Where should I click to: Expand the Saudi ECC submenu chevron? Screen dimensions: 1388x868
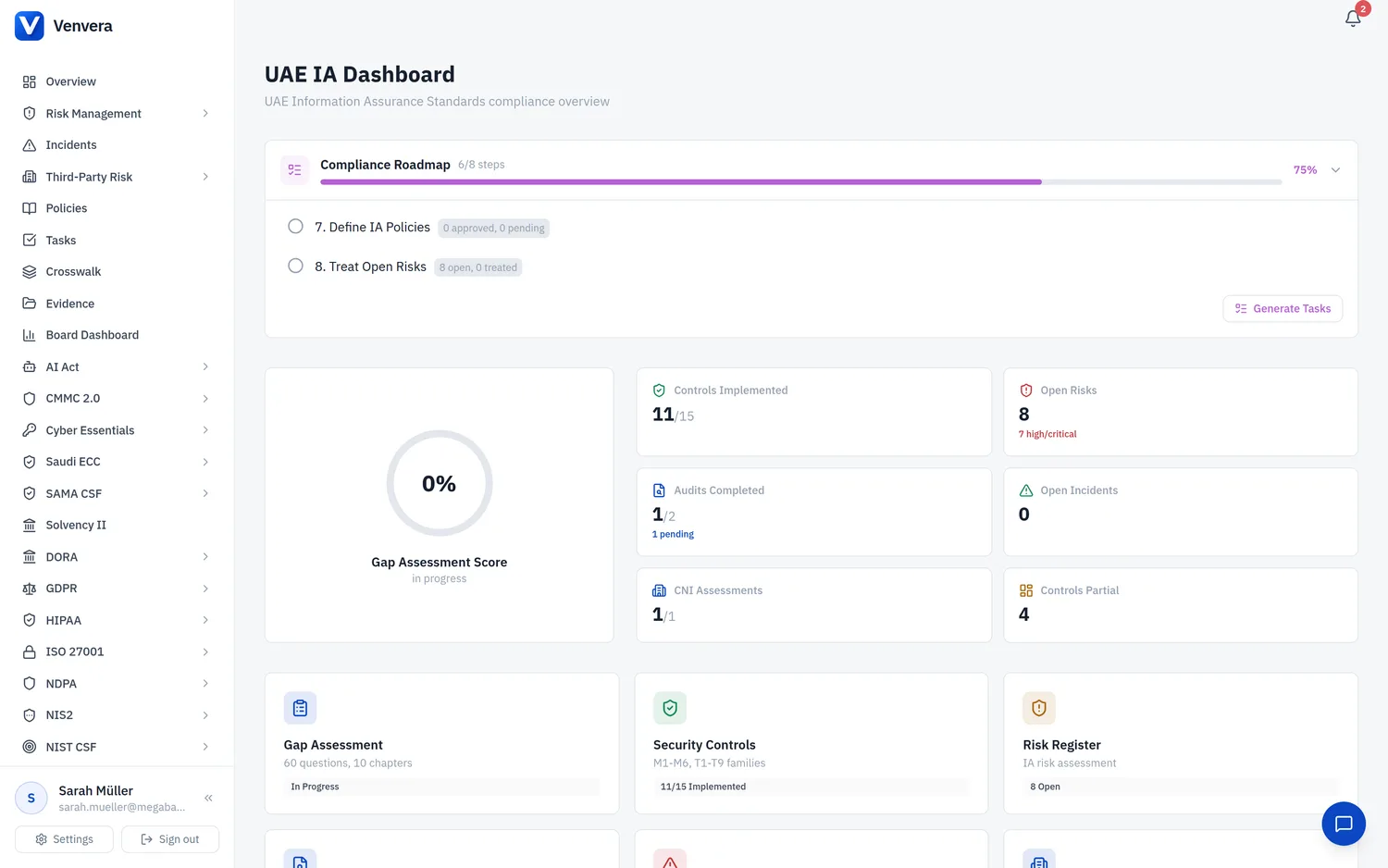pyautogui.click(x=205, y=462)
